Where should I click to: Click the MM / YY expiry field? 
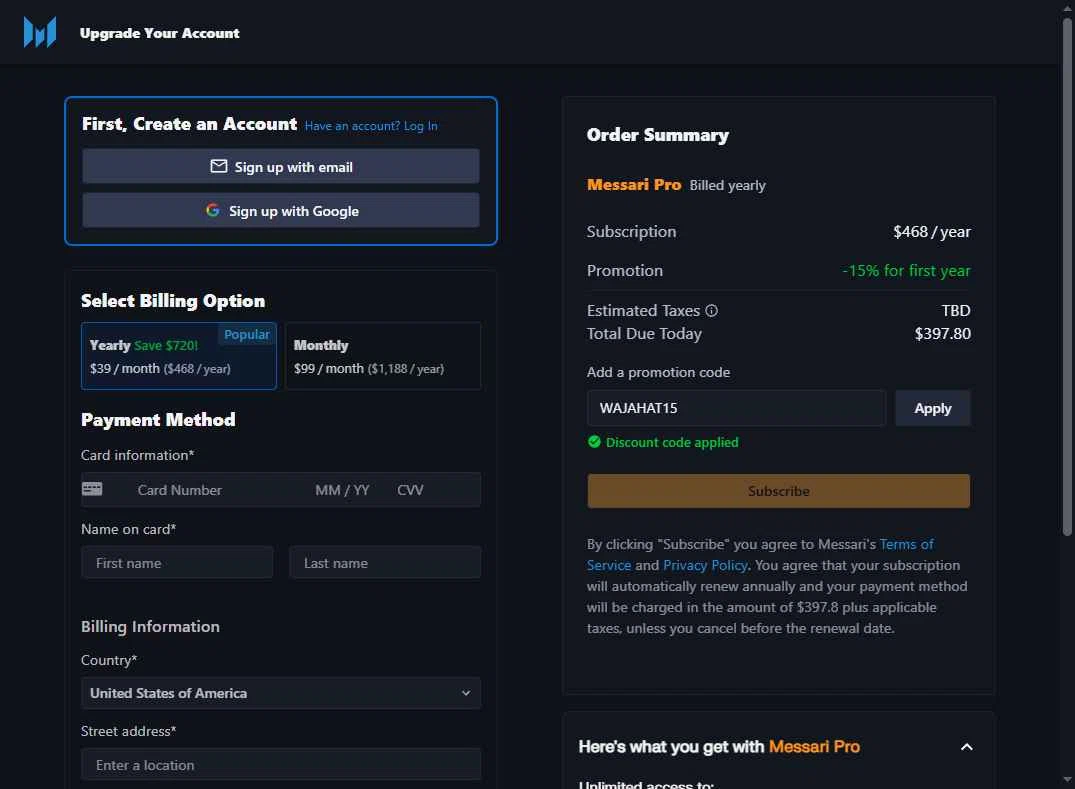[342, 490]
